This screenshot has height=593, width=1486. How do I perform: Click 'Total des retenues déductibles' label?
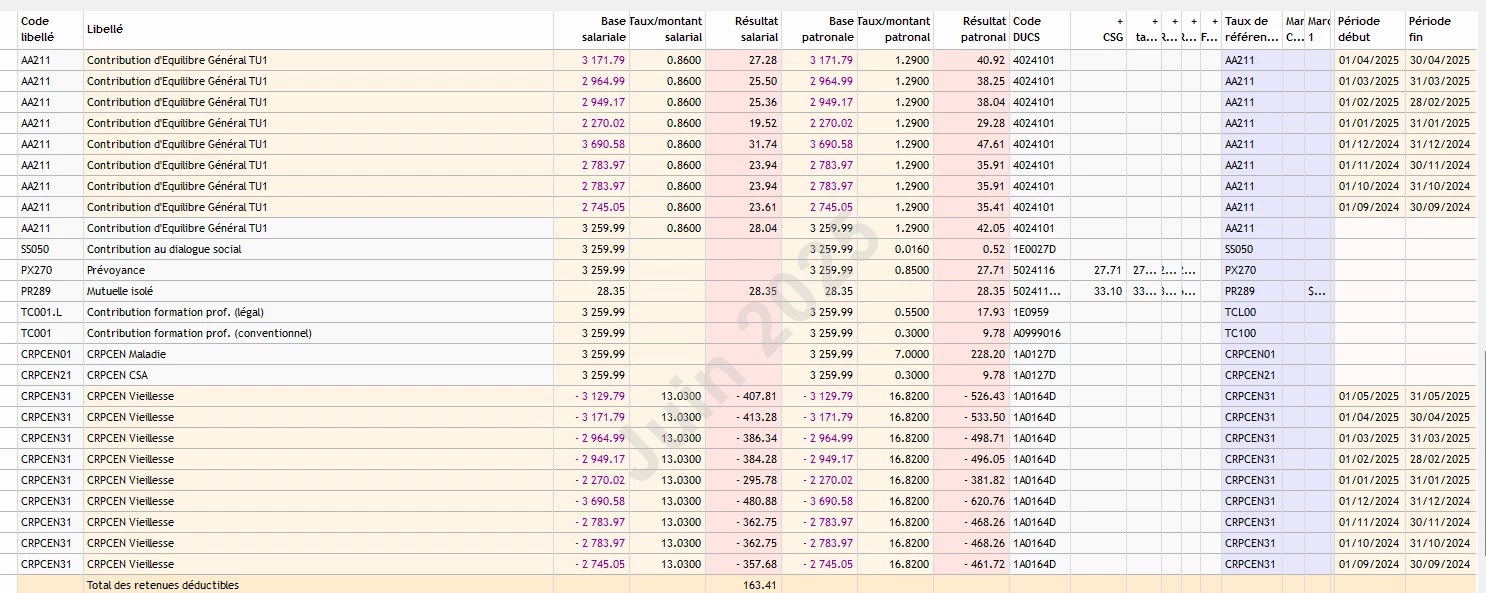[x=163, y=585]
